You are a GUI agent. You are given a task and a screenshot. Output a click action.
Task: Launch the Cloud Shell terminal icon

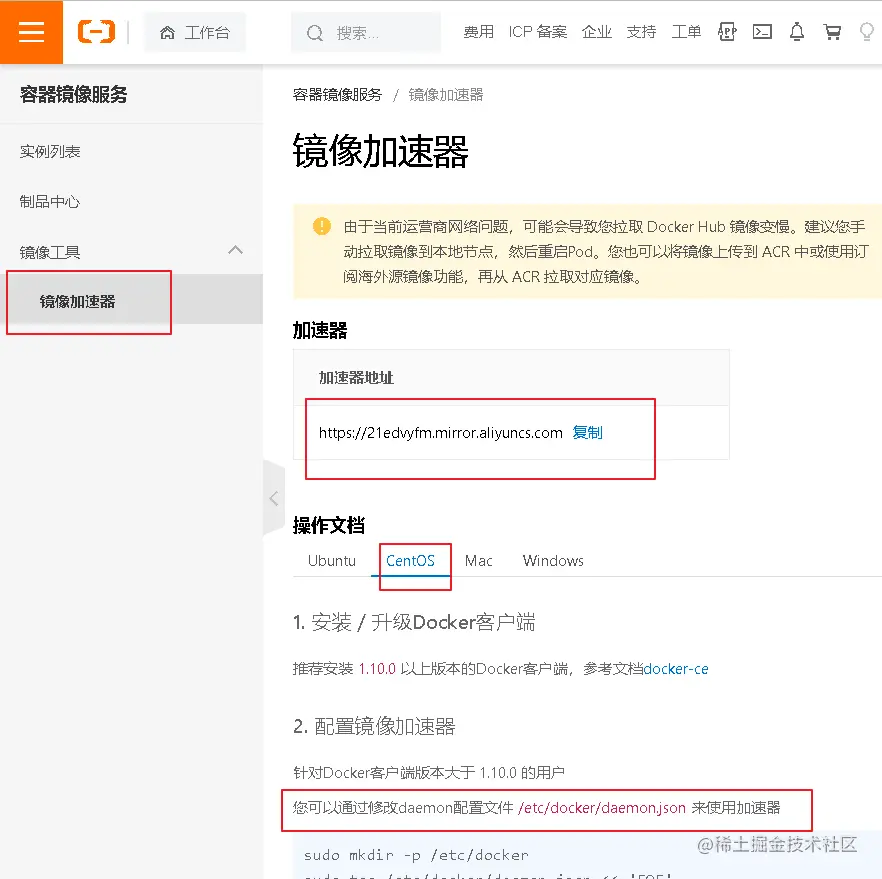(762, 32)
